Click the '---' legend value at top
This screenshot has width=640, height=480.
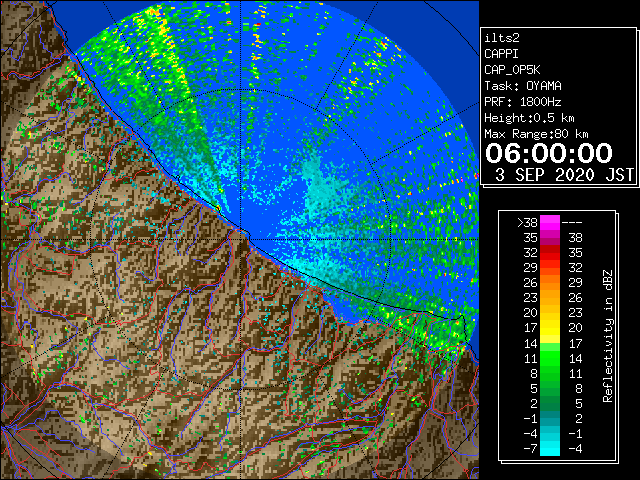pos(572,223)
